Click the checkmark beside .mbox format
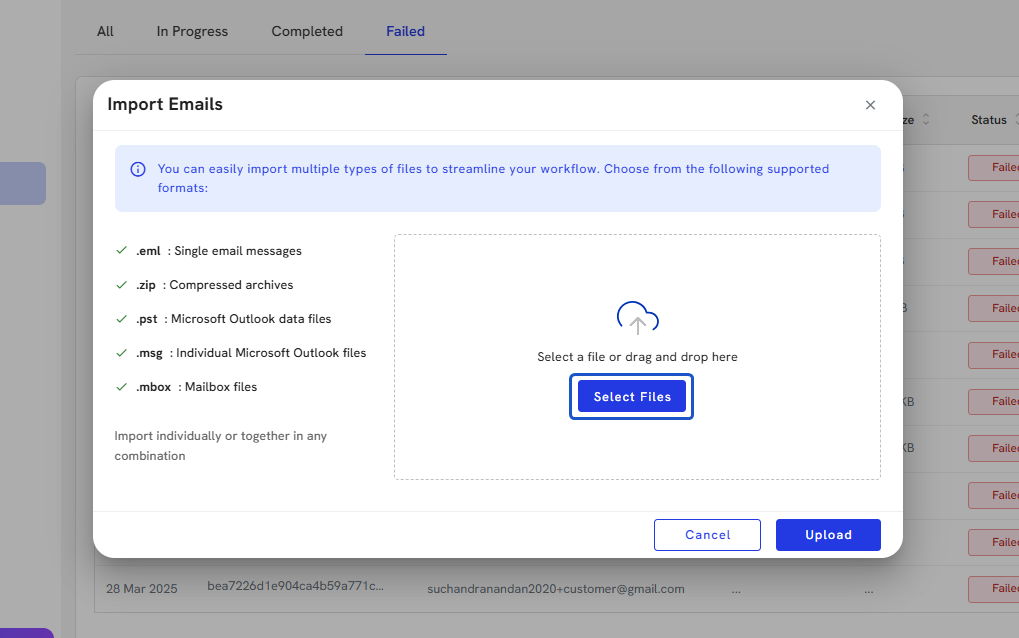The width and height of the screenshot is (1019, 638). tap(121, 387)
